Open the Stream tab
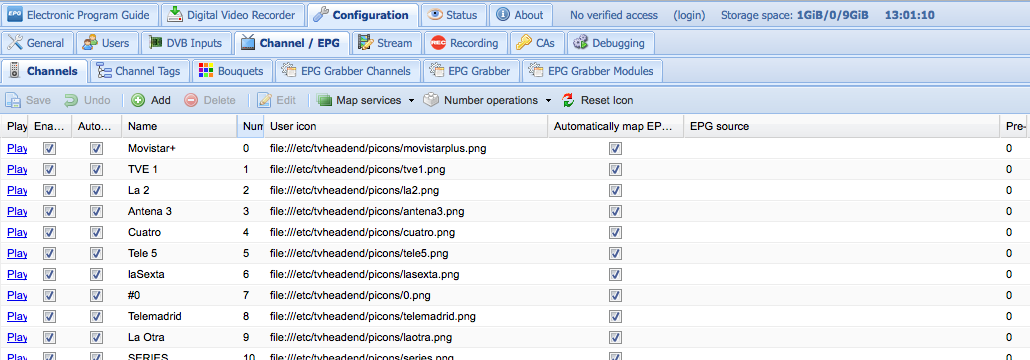This screenshot has width=1030, height=360. pos(386,43)
